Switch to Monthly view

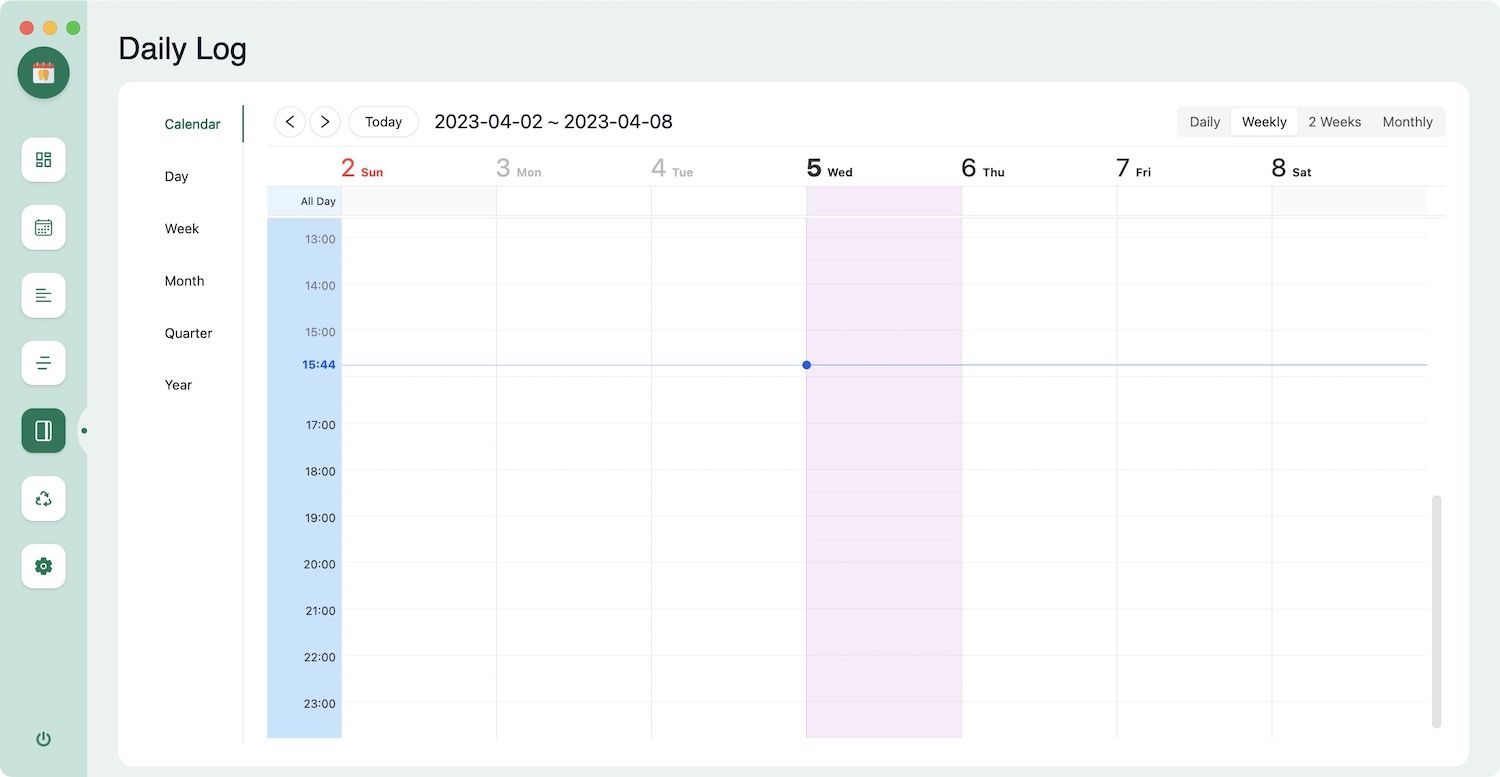(x=1407, y=122)
